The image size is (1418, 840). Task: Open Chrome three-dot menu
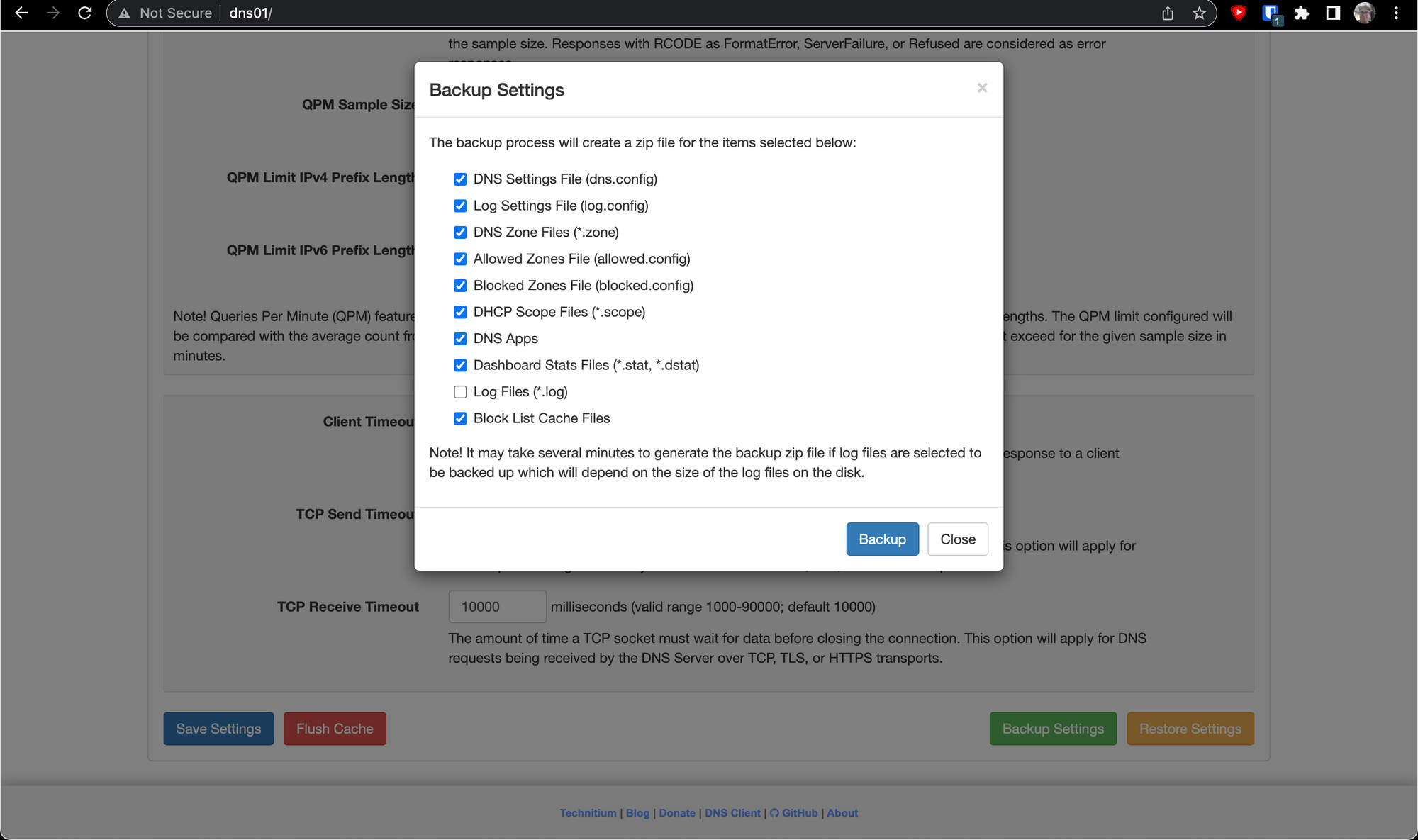point(1396,13)
